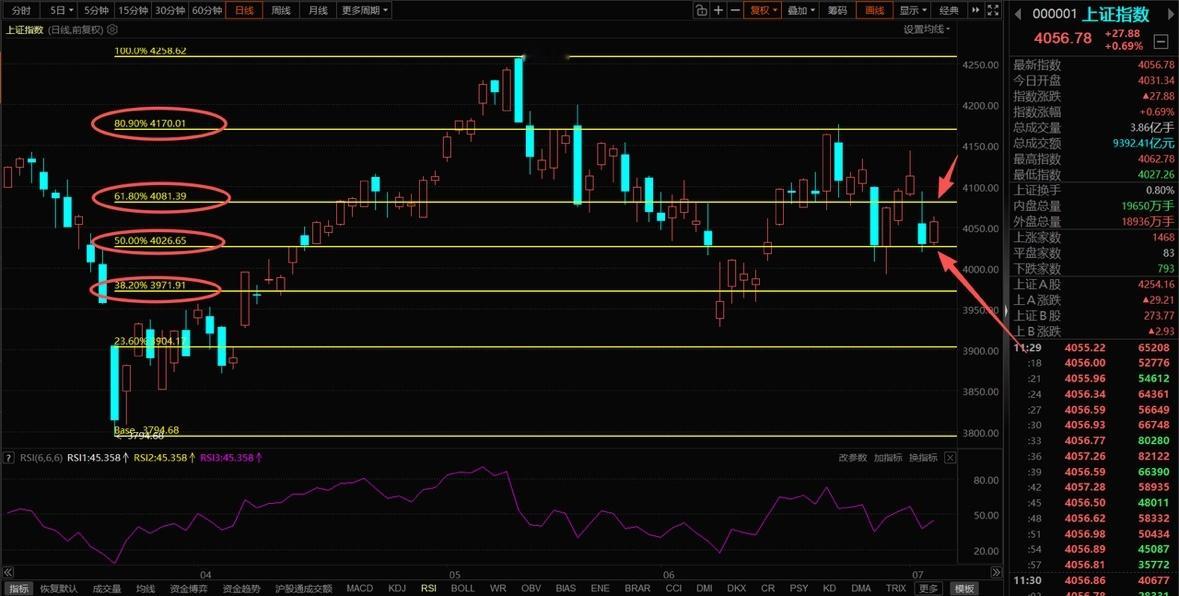
Task: Select TRIX indicator
Action: [x=896, y=588]
